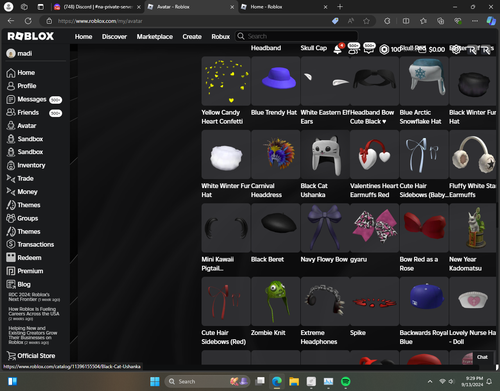
Task: Open 'RDC 2024: Roblox's Next Frontier' blog link
Action: click(x=34, y=297)
